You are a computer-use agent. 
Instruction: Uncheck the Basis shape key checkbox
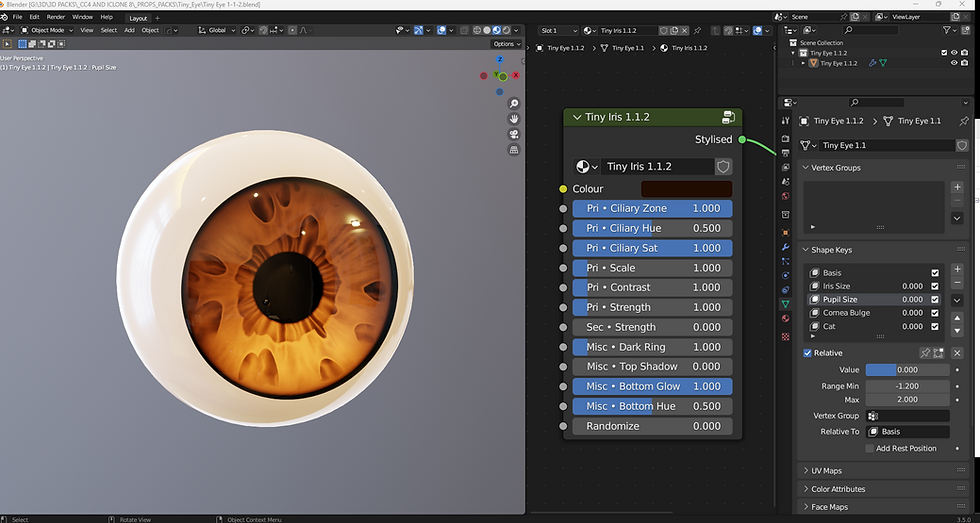click(935, 273)
